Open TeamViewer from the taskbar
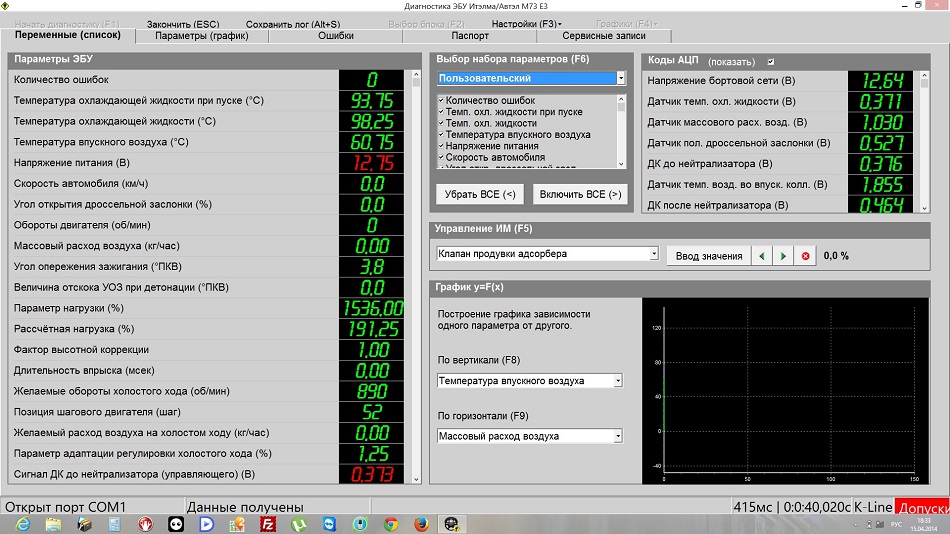The height and width of the screenshot is (534, 950). pos(329,524)
